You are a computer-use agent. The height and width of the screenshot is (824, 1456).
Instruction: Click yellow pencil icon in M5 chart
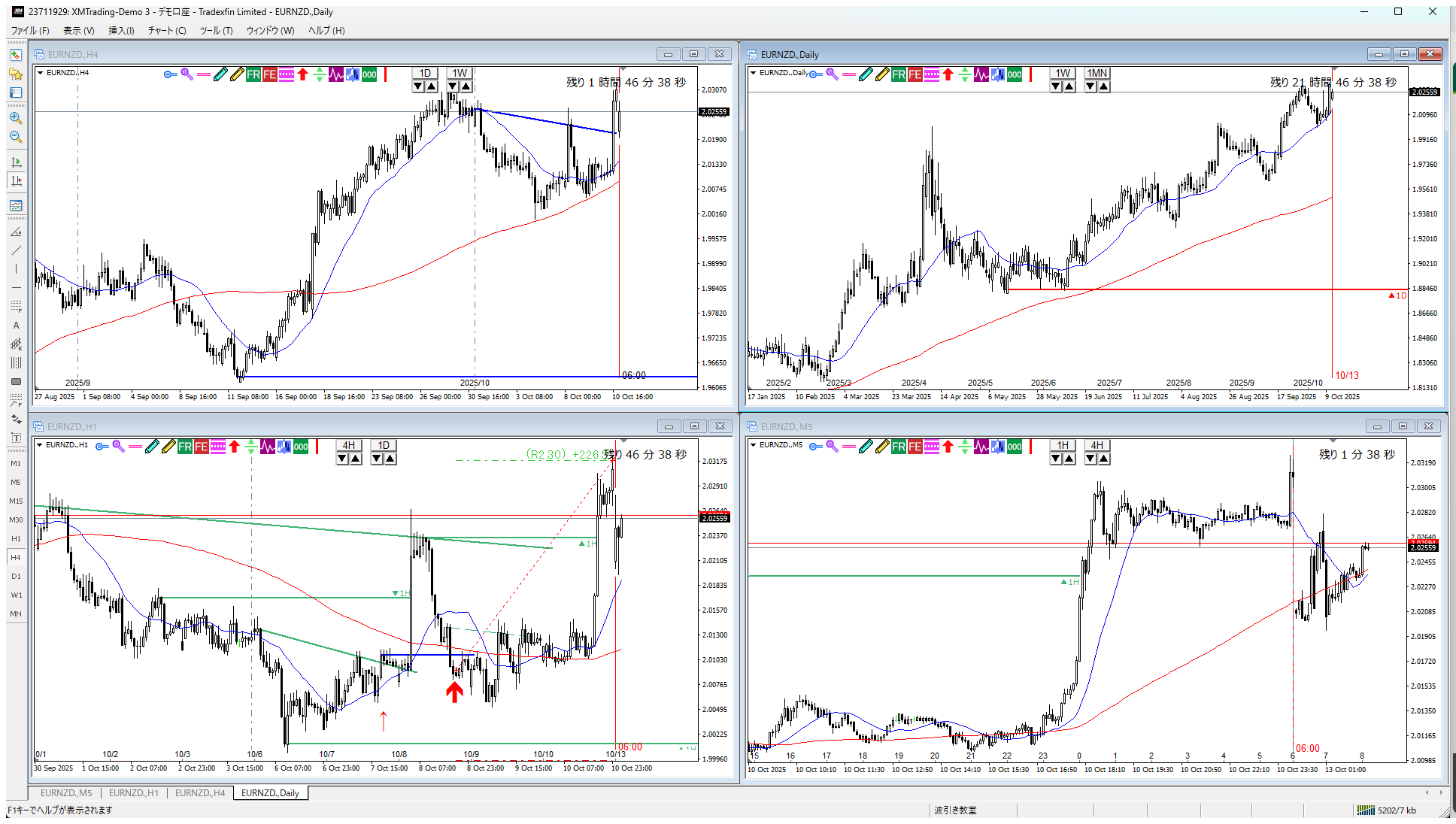[882, 447]
